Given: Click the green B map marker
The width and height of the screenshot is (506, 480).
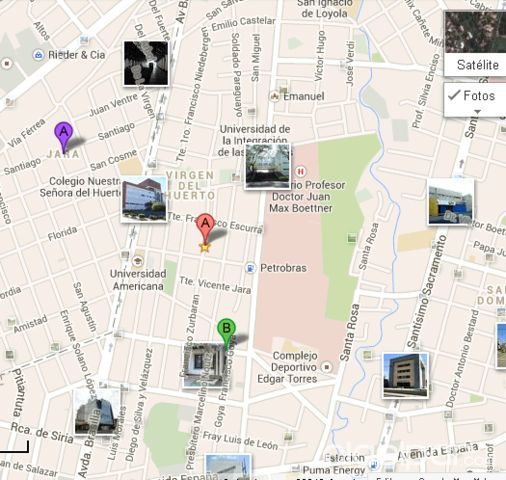Looking at the screenshot, I should pyautogui.click(x=226, y=334).
